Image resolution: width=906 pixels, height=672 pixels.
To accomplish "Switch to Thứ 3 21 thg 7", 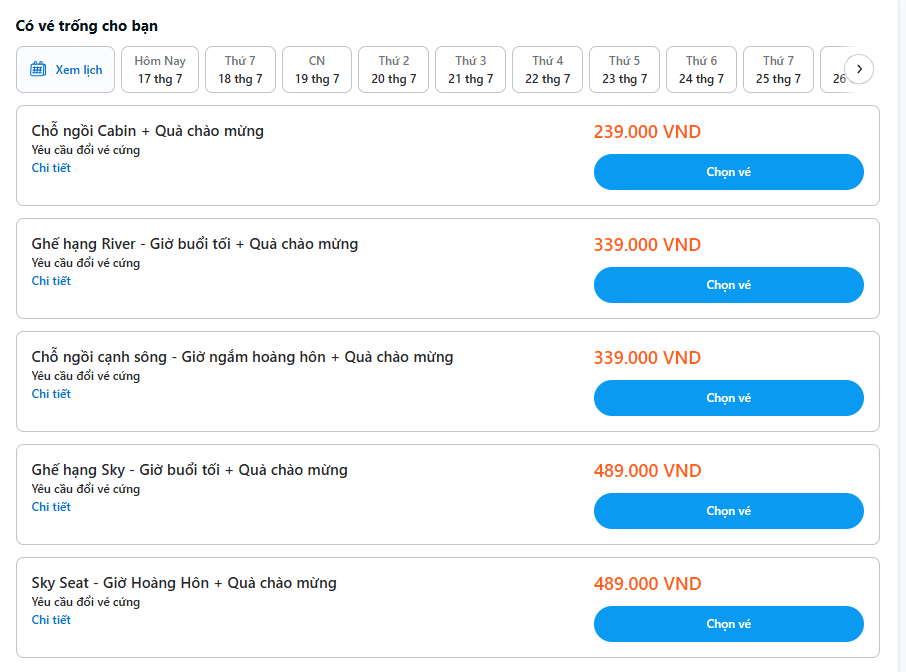I will [470, 69].
